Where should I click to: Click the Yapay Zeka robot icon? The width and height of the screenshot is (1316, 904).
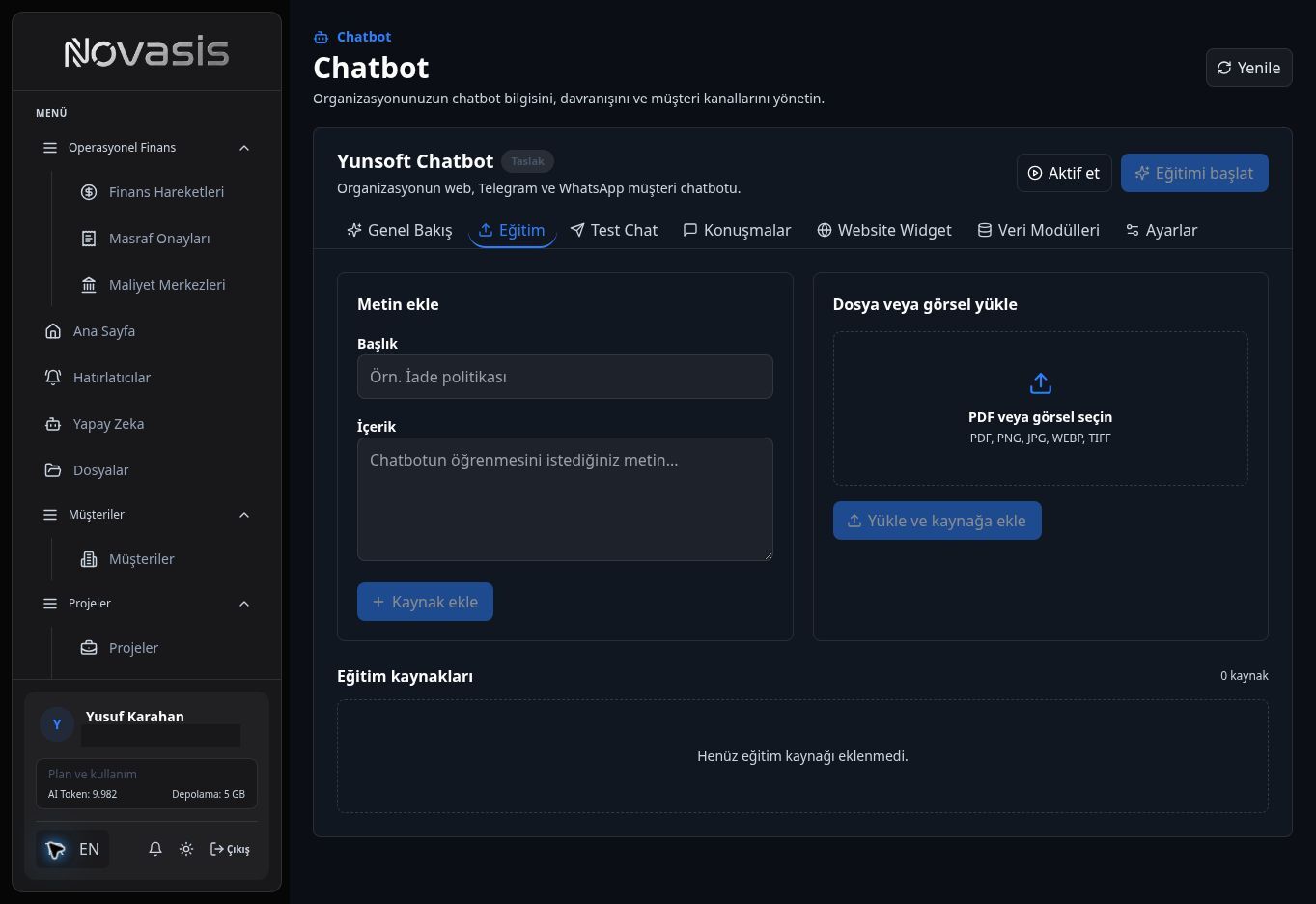[53, 424]
